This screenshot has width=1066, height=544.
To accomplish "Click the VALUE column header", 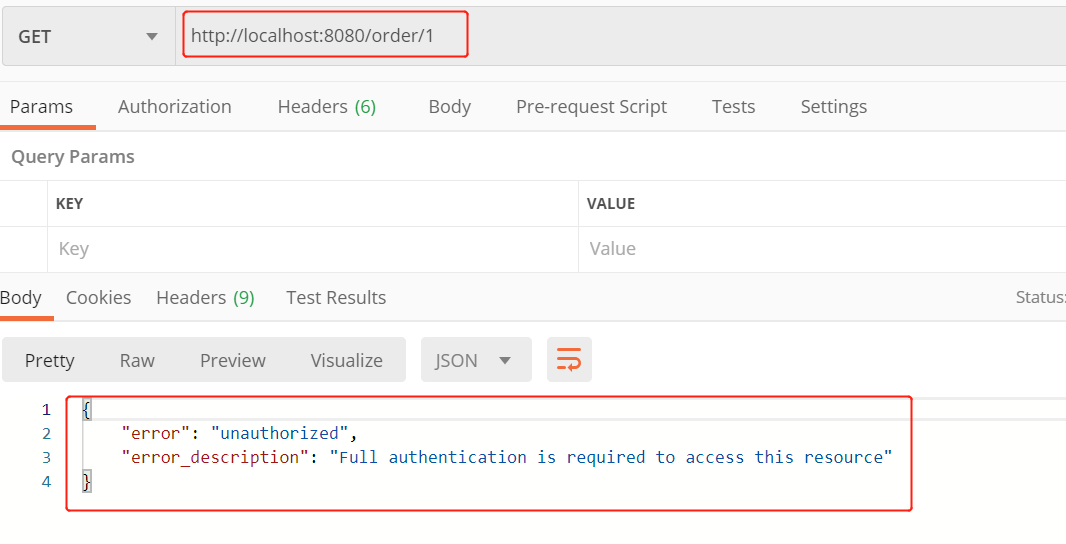I will [x=612, y=203].
